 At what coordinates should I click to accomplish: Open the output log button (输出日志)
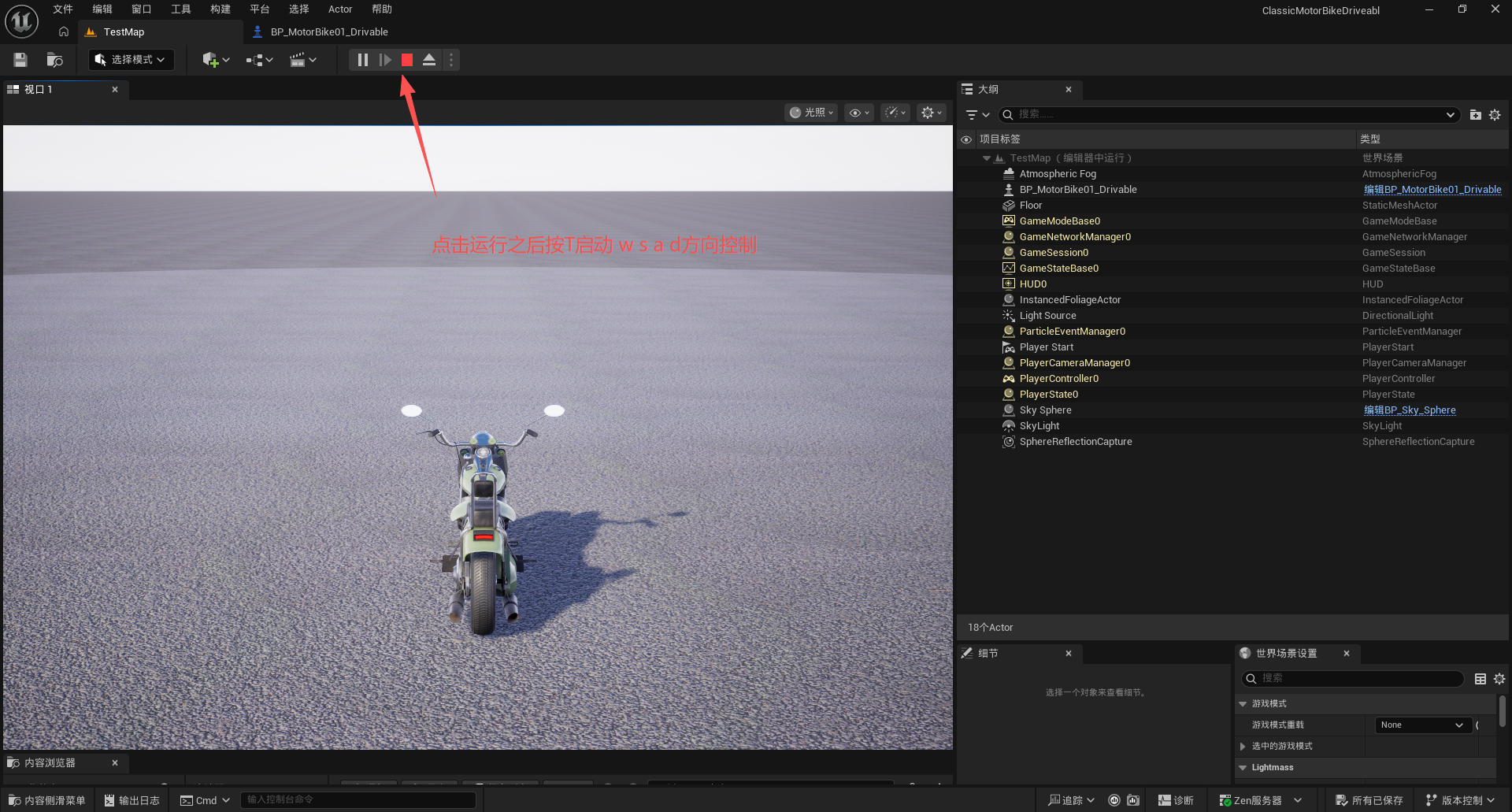(x=132, y=800)
